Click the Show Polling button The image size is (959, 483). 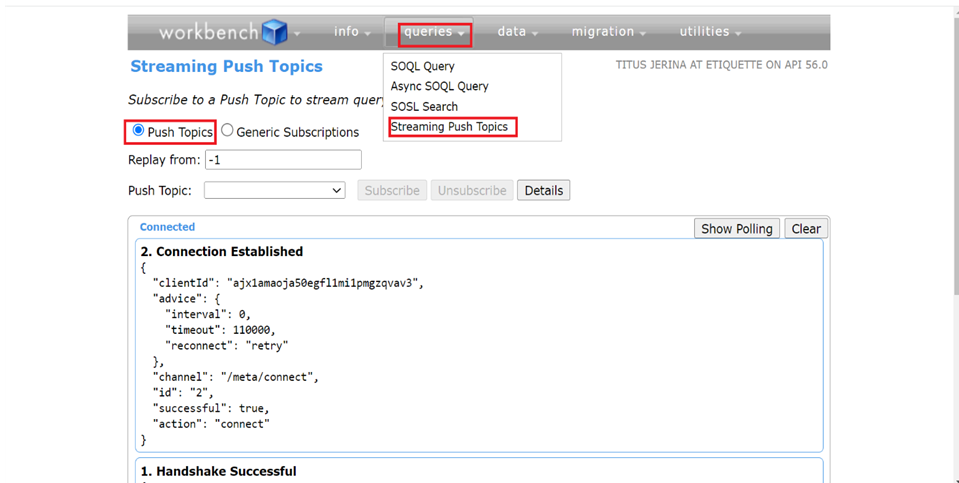737,229
